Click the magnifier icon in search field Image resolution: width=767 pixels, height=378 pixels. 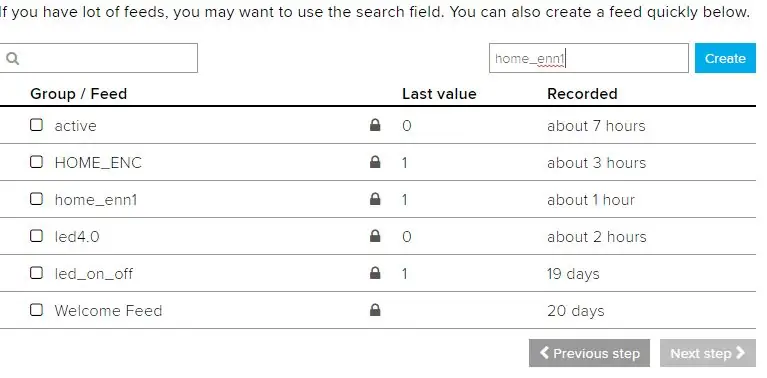[x=13, y=59]
